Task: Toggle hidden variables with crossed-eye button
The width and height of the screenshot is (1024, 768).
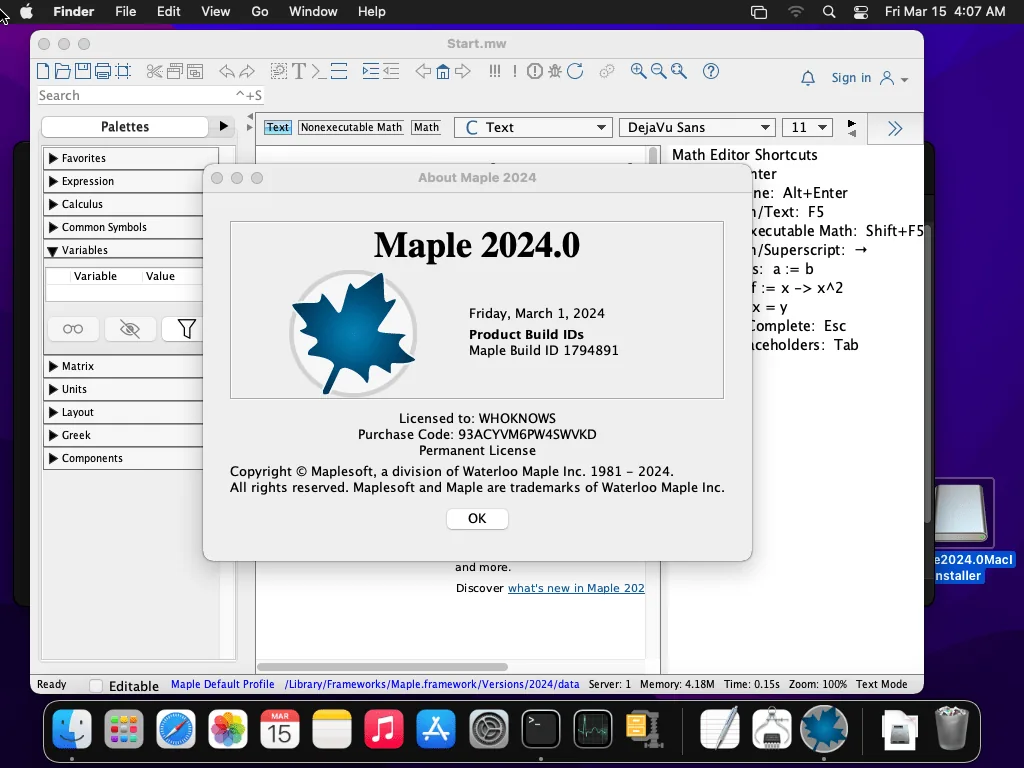Action: click(x=130, y=328)
